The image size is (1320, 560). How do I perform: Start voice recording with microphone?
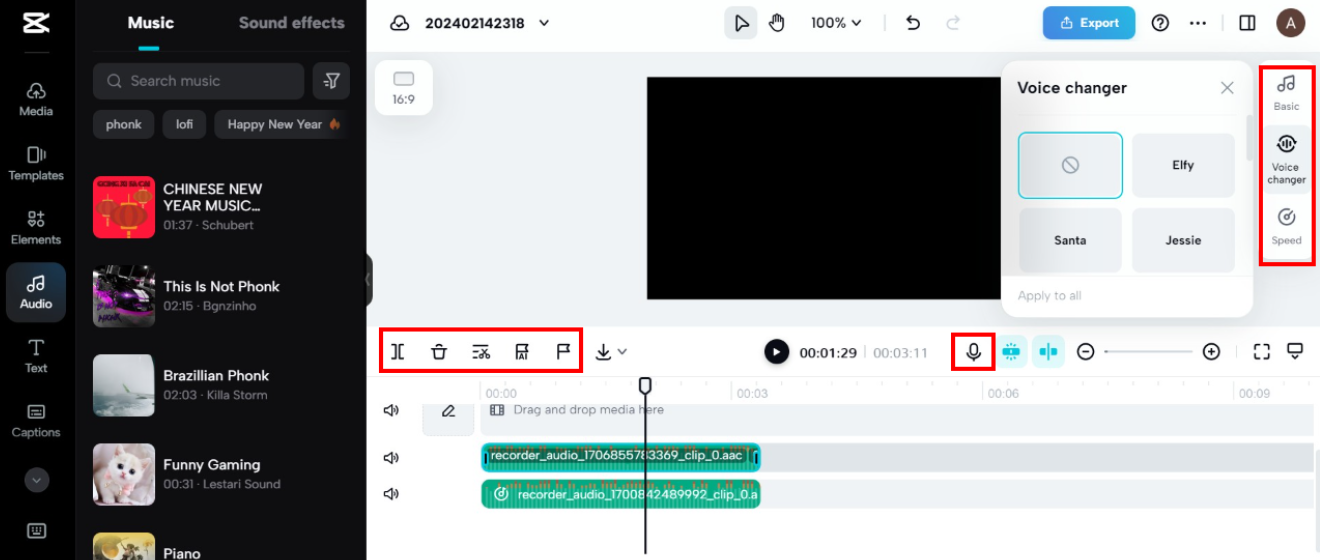(973, 352)
